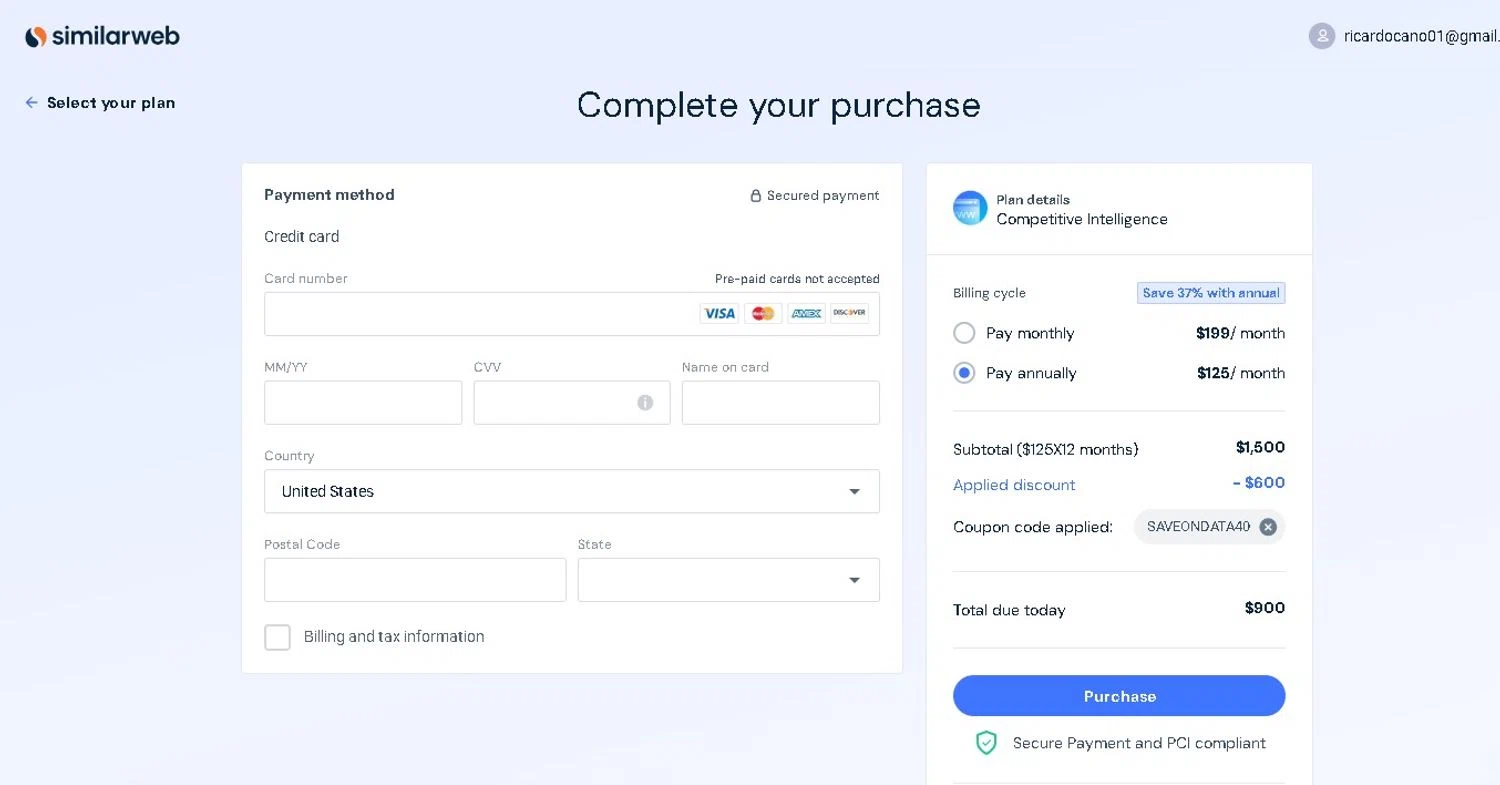The height and width of the screenshot is (785, 1500).
Task: Click the Amex card icon
Action: 806,314
